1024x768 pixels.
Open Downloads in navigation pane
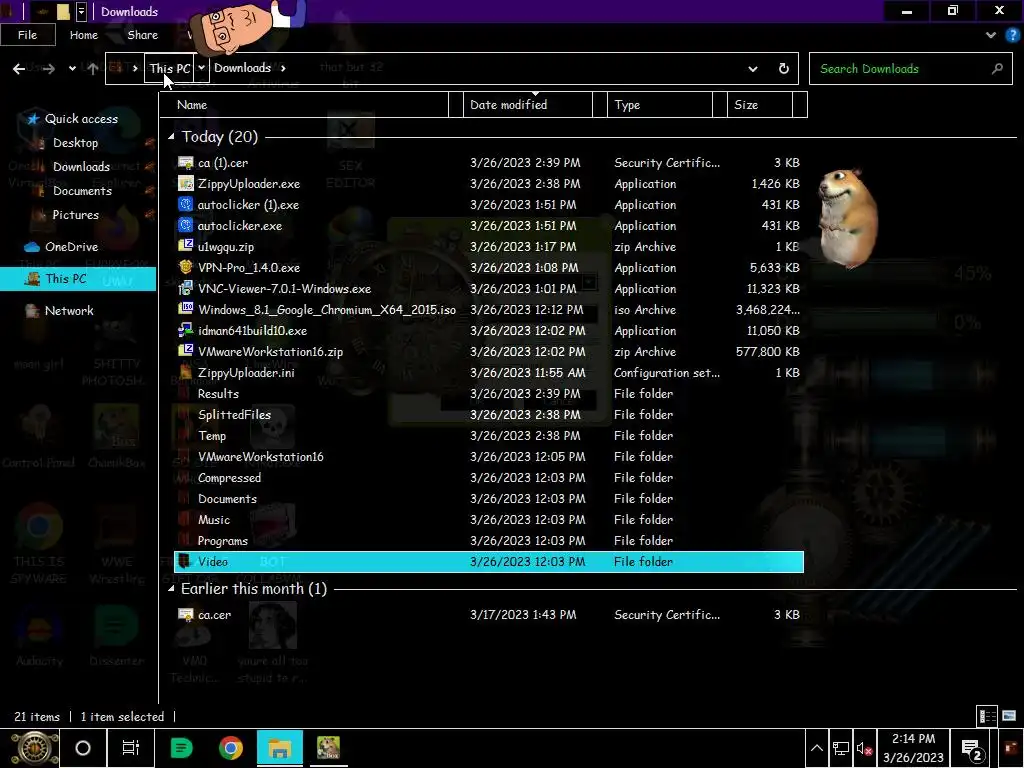pyautogui.click(x=81, y=167)
